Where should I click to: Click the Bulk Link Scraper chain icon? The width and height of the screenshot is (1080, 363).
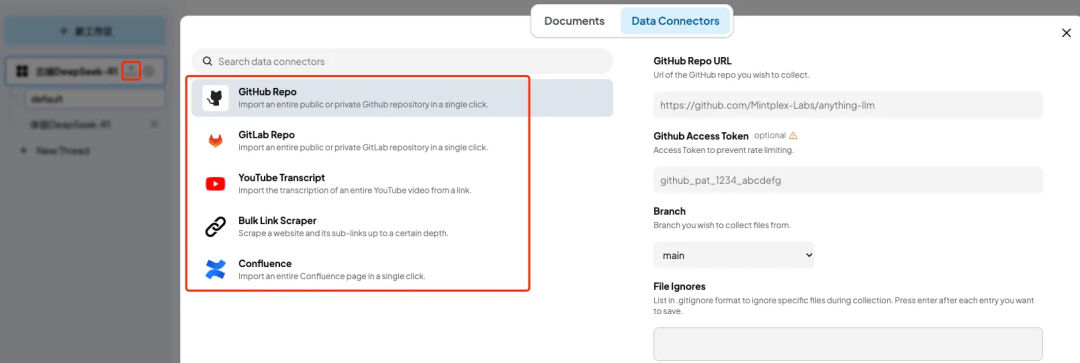(x=216, y=227)
